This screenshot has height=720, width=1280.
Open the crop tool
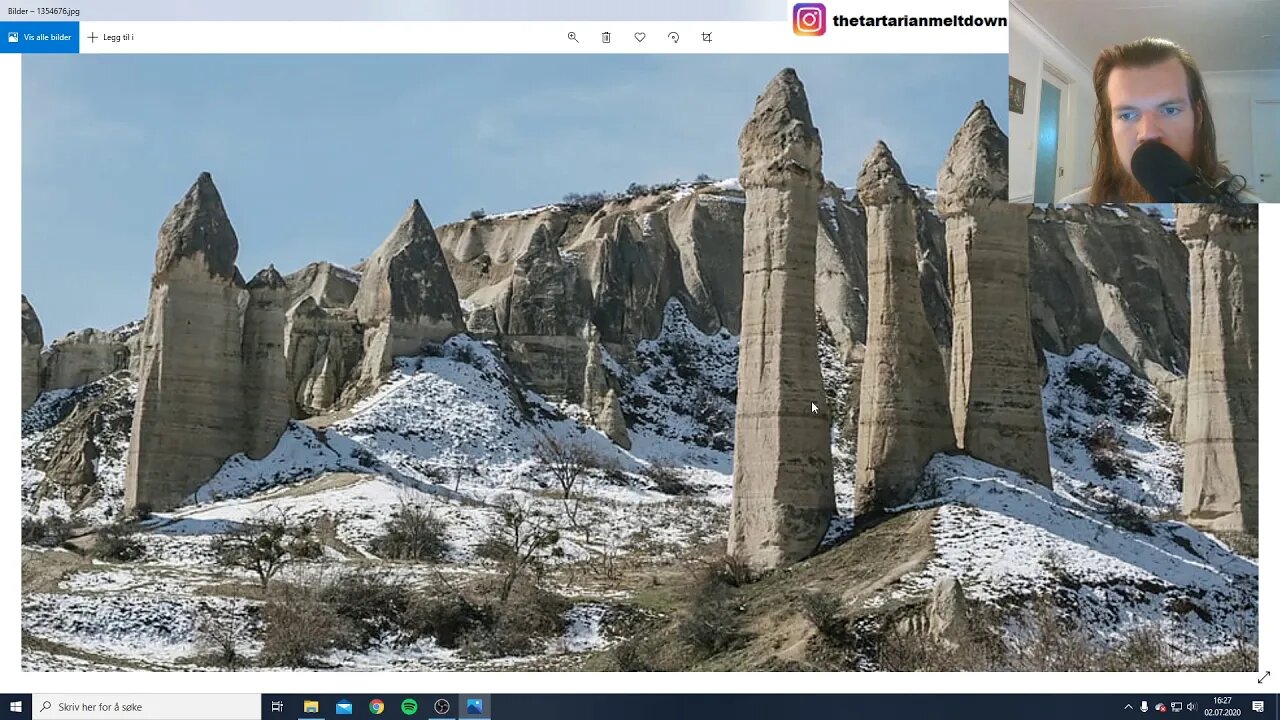(x=707, y=37)
